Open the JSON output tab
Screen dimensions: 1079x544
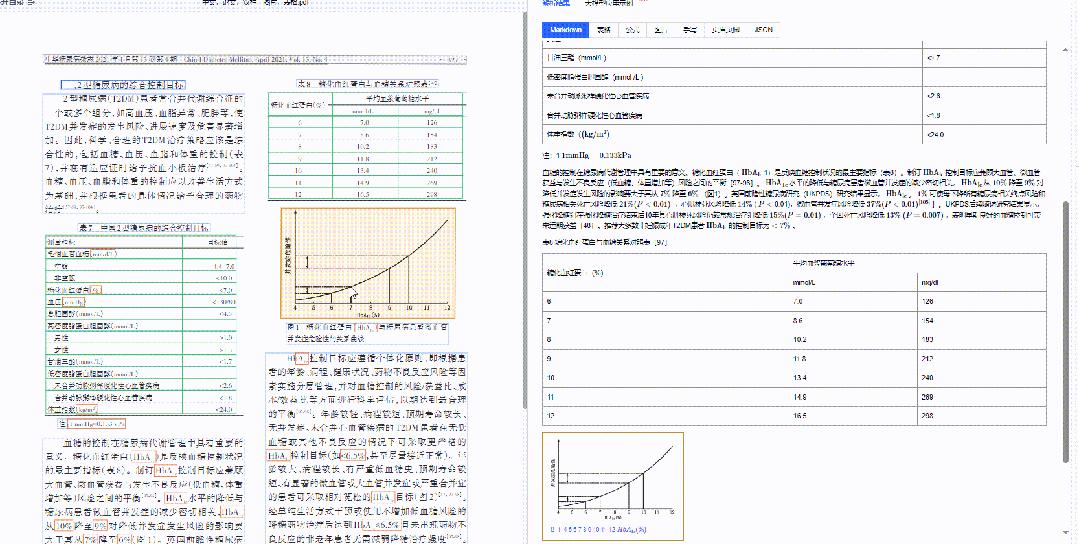pyautogui.click(x=764, y=30)
